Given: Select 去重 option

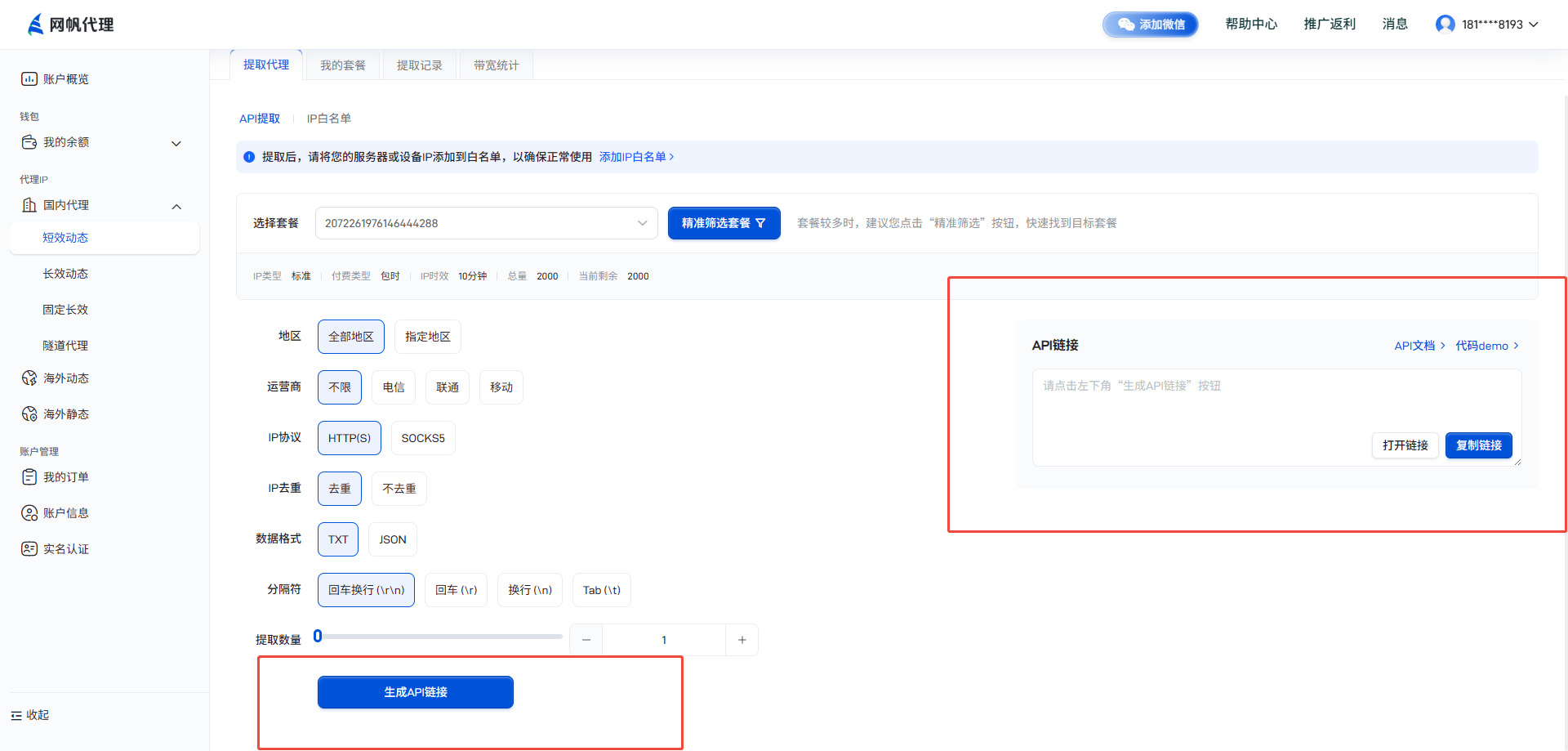Looking at the screenshot, I should click(340, 489).
